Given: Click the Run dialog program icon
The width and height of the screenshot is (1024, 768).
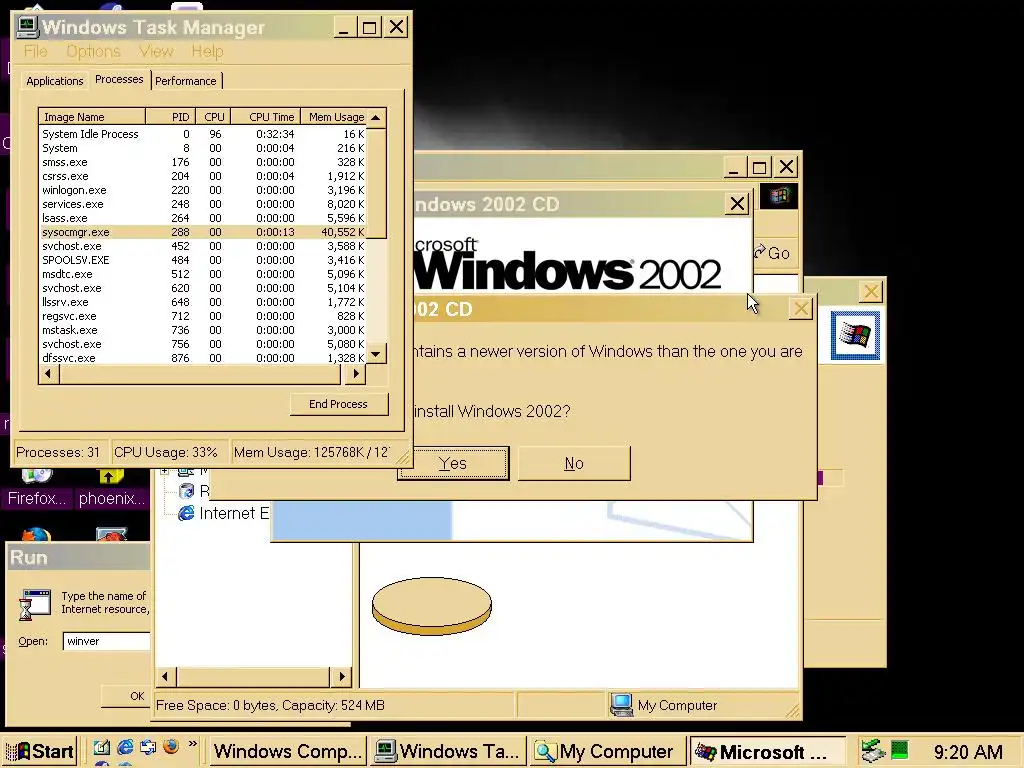Looking at the screenshot, I should click(35, 604).
